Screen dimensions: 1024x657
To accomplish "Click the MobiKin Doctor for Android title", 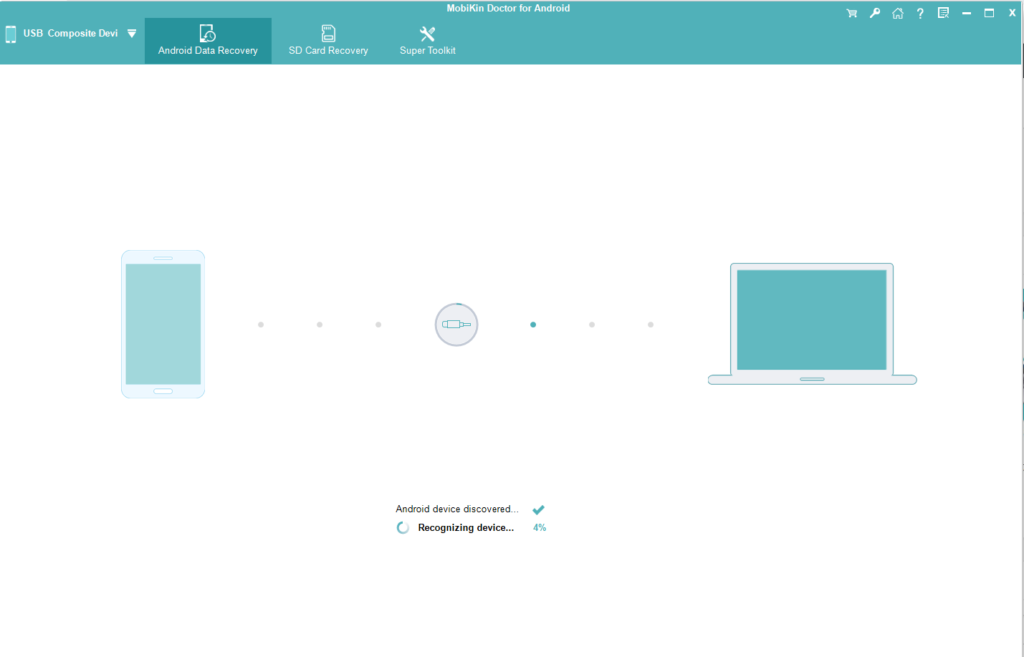I will click(508, 8).
